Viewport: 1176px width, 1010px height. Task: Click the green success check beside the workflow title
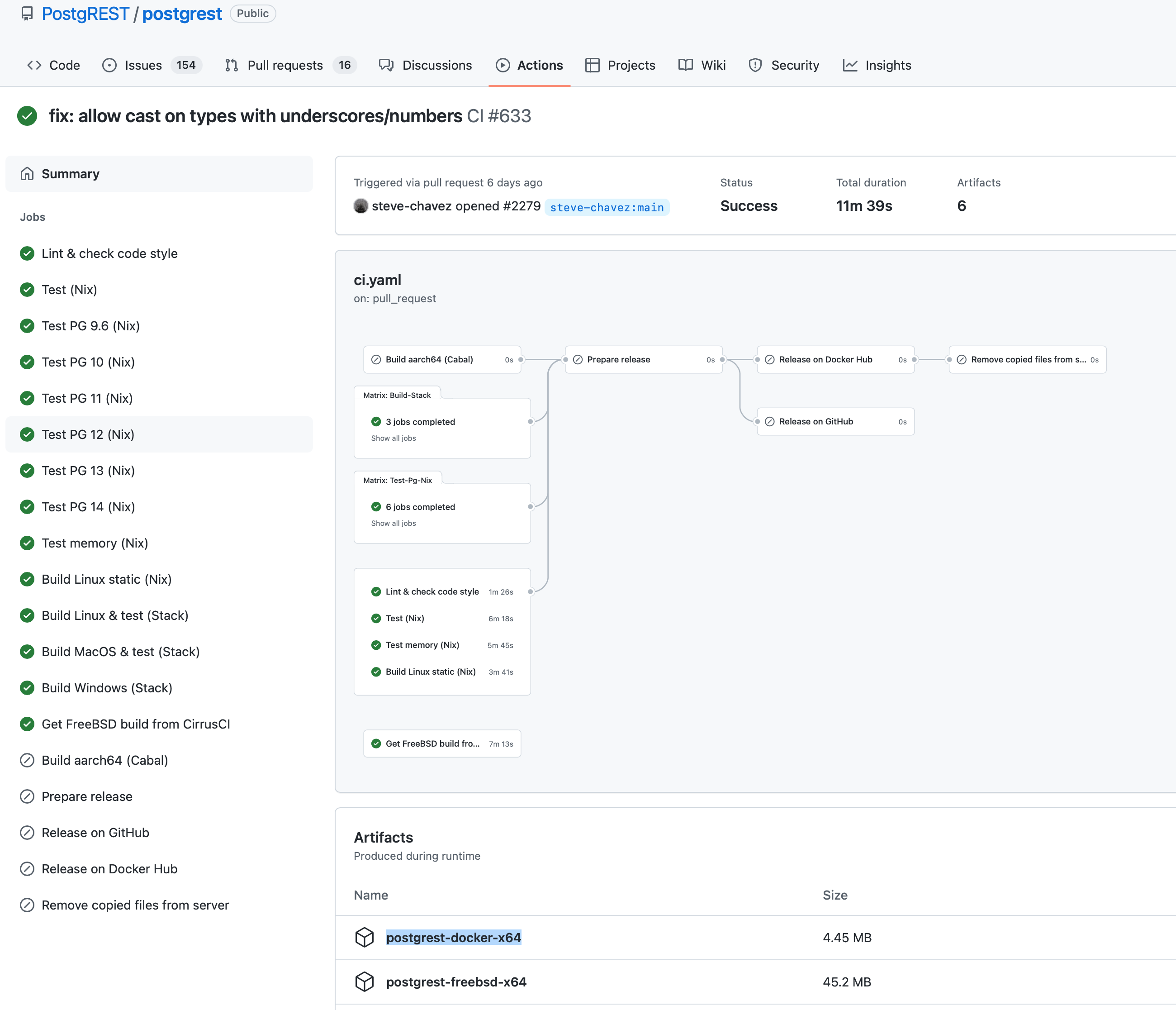[27, 116]
